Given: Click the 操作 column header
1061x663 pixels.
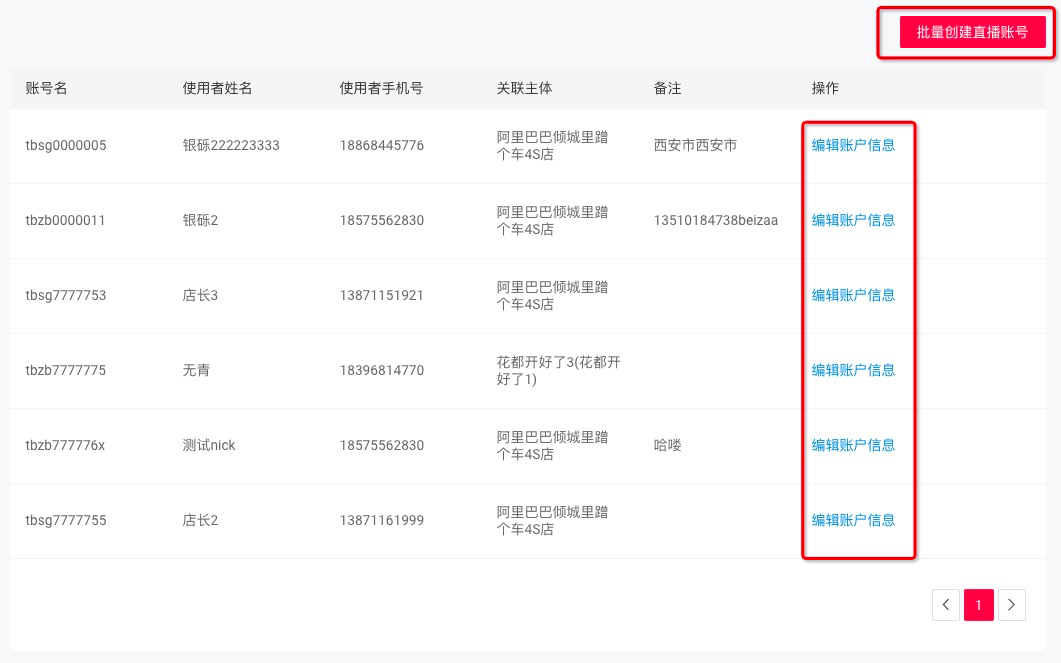Looking at the screenshot, I should (825, 88).
